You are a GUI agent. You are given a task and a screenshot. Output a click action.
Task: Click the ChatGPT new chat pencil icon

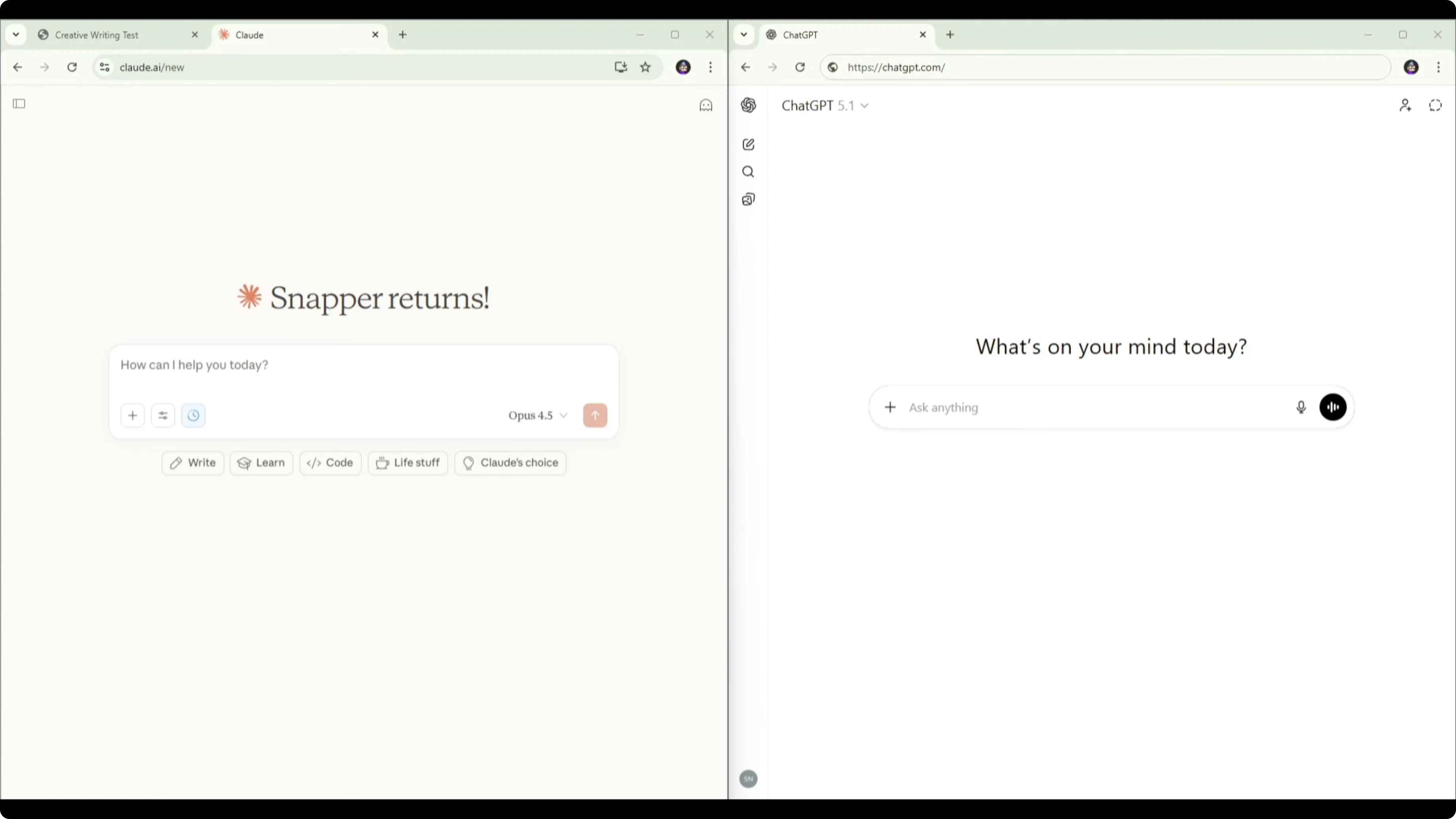[748, 145]
